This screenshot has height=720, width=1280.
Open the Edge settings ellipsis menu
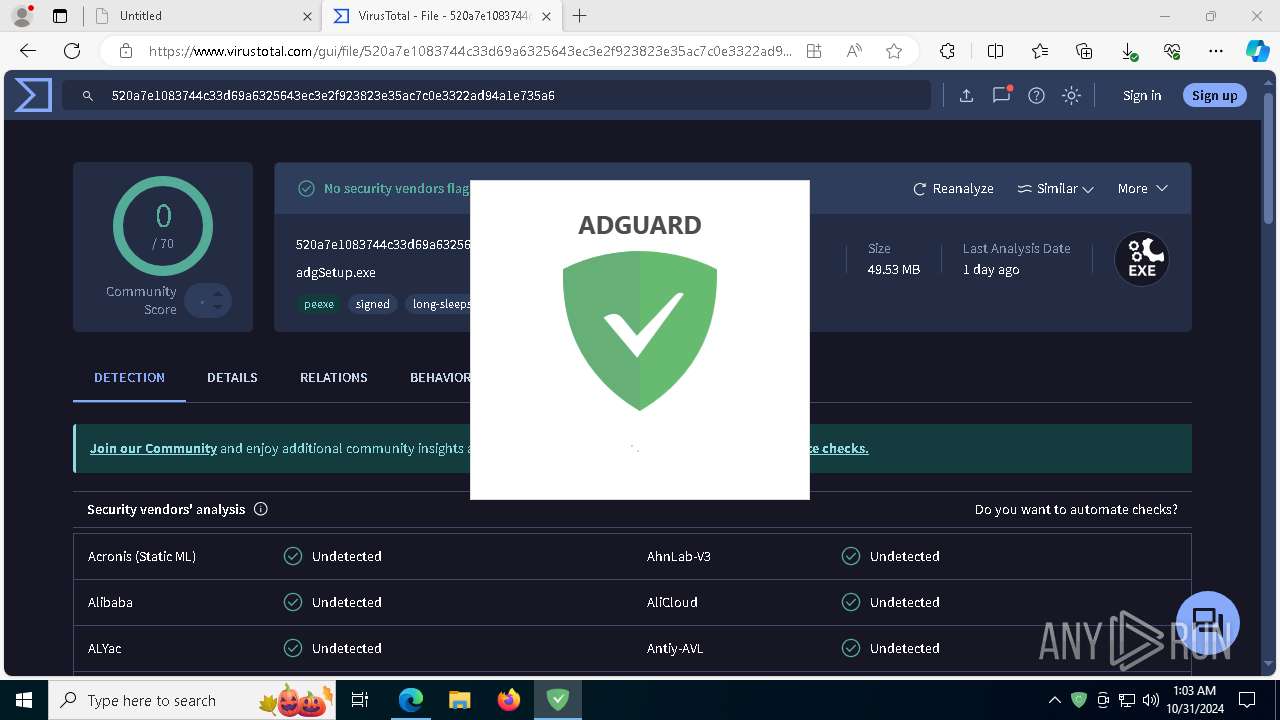point(1216,51)
